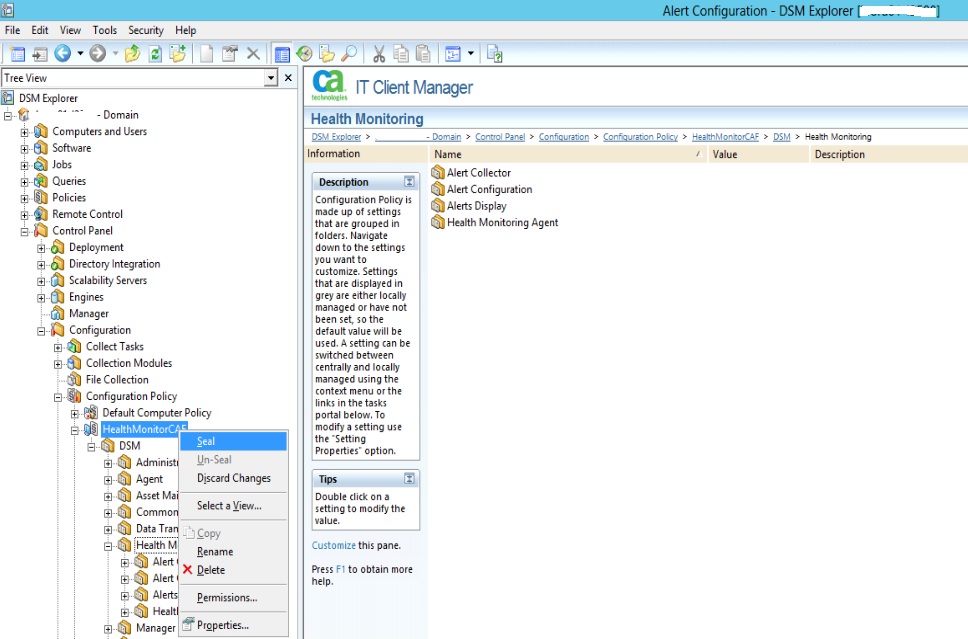Image resolution: width=968 pixels, height=639 pixels.
Task: Collapse the Tips panel
Action: pos(409,479)
